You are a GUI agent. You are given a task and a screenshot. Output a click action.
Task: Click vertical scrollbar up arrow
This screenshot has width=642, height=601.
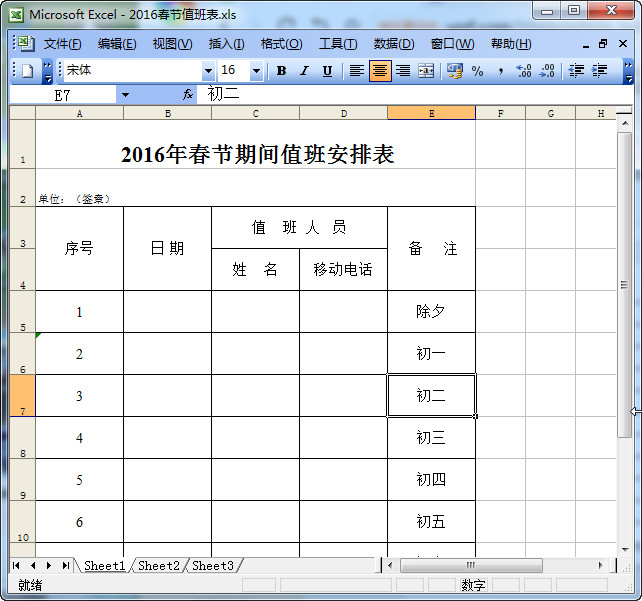coord(625,123)
